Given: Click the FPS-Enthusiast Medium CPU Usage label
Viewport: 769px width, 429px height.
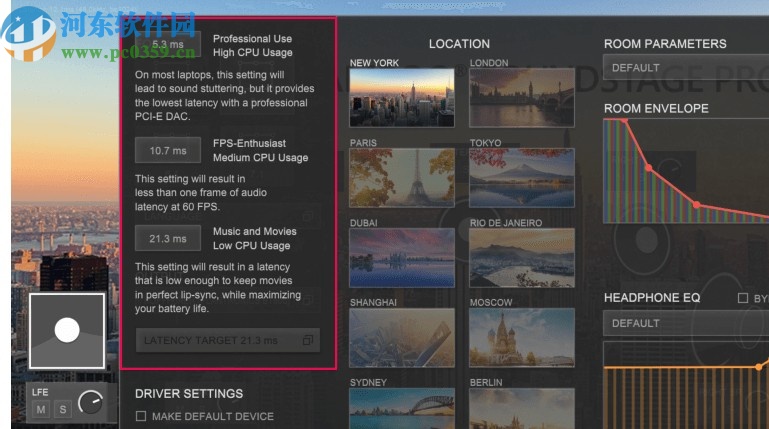Looking at the screenshot, I should click(260, 151).
